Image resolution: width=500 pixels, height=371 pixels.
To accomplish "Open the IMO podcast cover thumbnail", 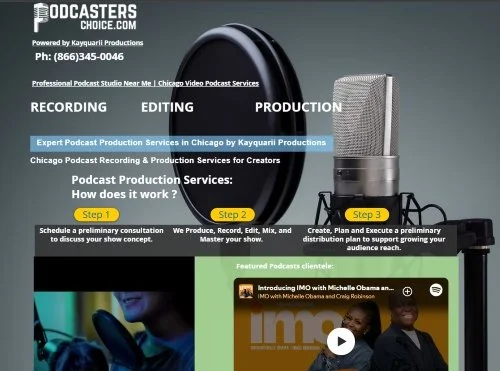I will 246,291.
